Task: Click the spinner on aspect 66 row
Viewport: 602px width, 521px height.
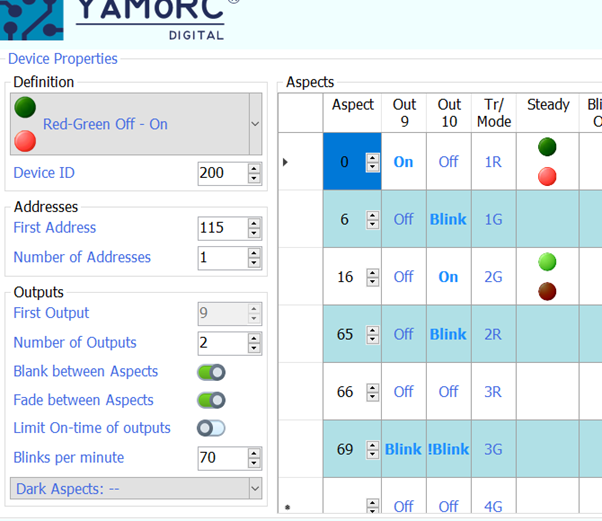Action: [x=372, y=392]
